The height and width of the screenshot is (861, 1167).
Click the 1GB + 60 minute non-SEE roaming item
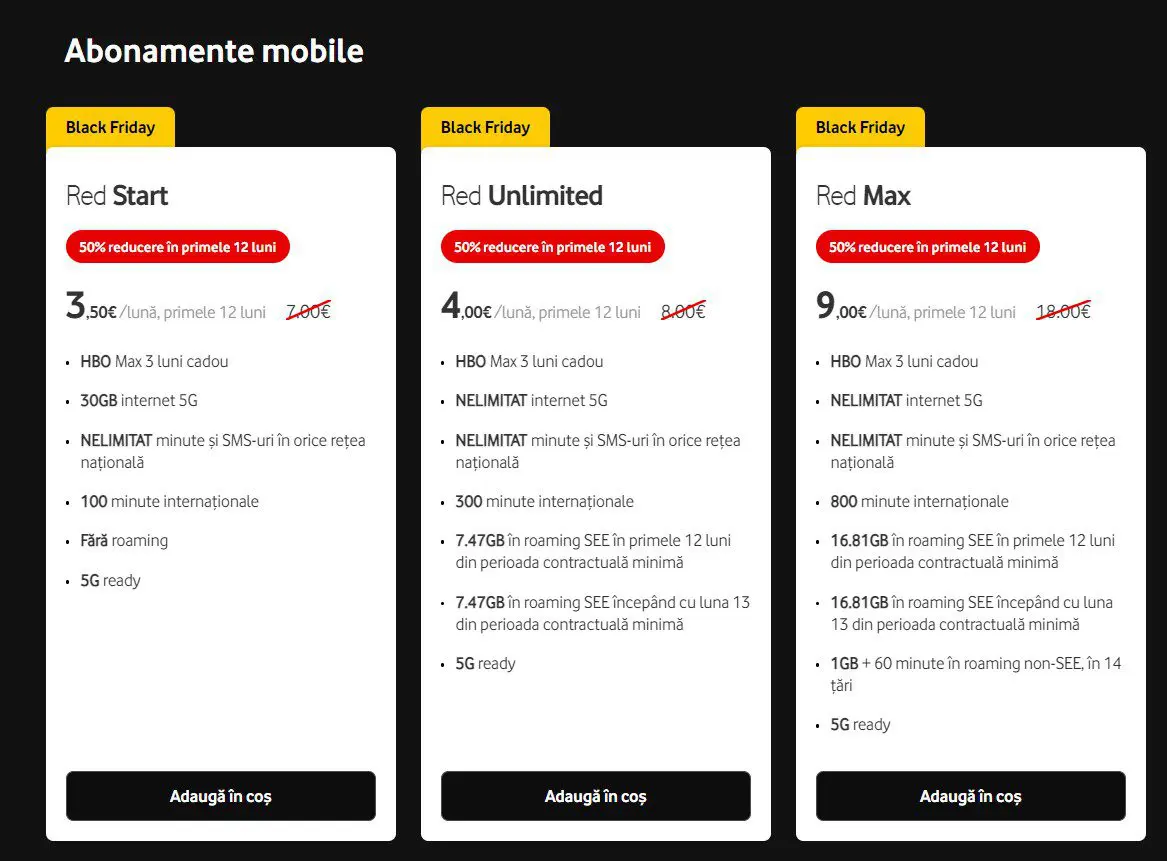(976, 674)
